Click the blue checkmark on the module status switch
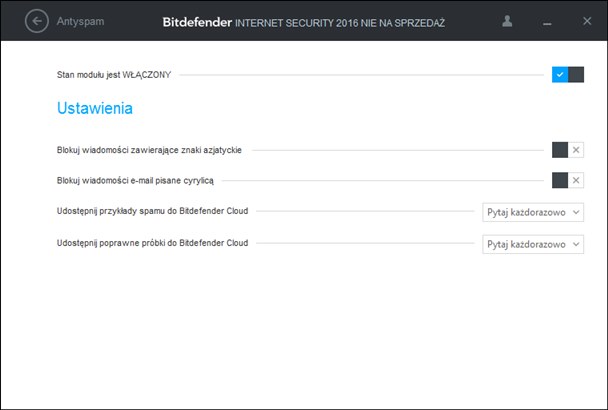 pos(560,74)
